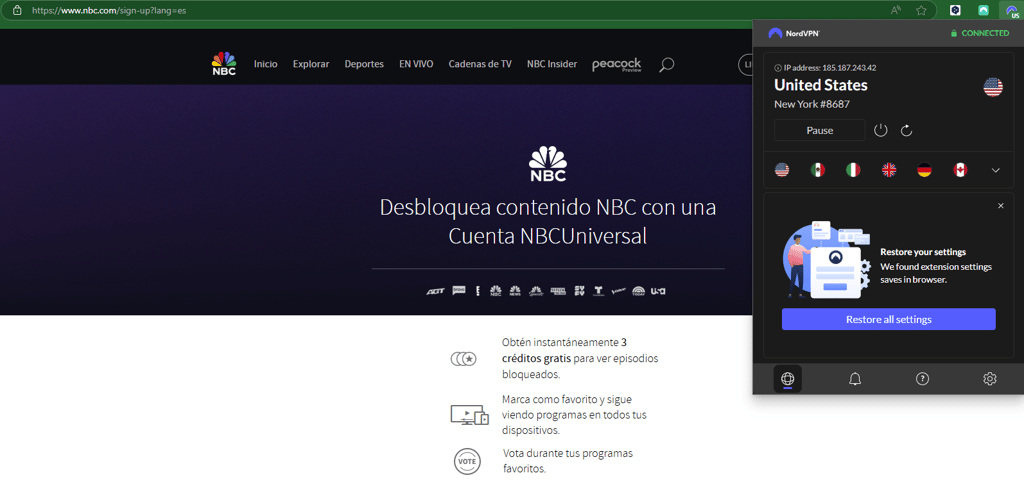Select the Germany flag quick-connect
Viewport: 1024px width, 489px height.
click(924, 170)
